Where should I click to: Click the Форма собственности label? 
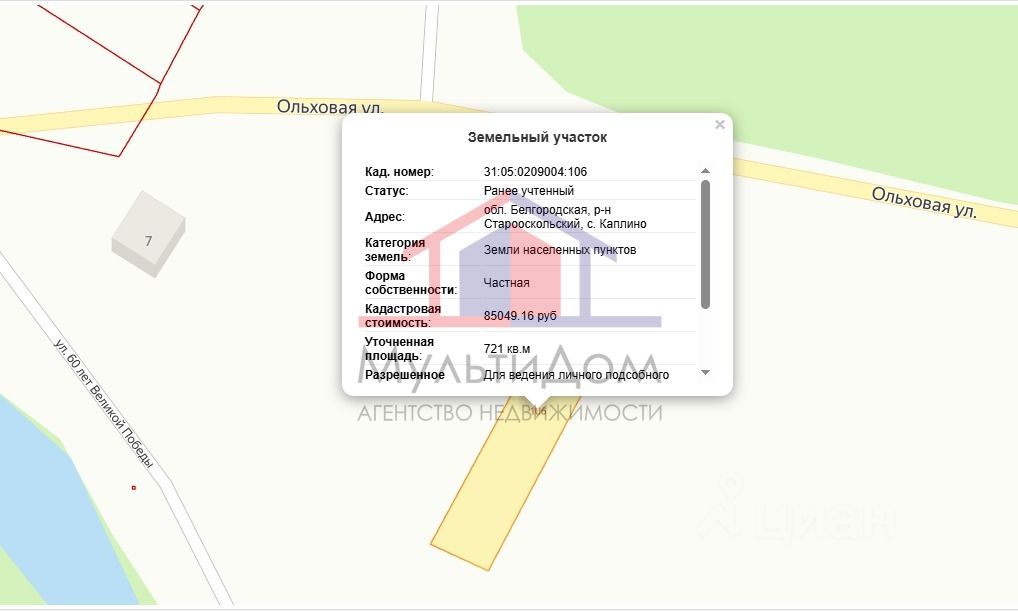(x=411, y=283)
